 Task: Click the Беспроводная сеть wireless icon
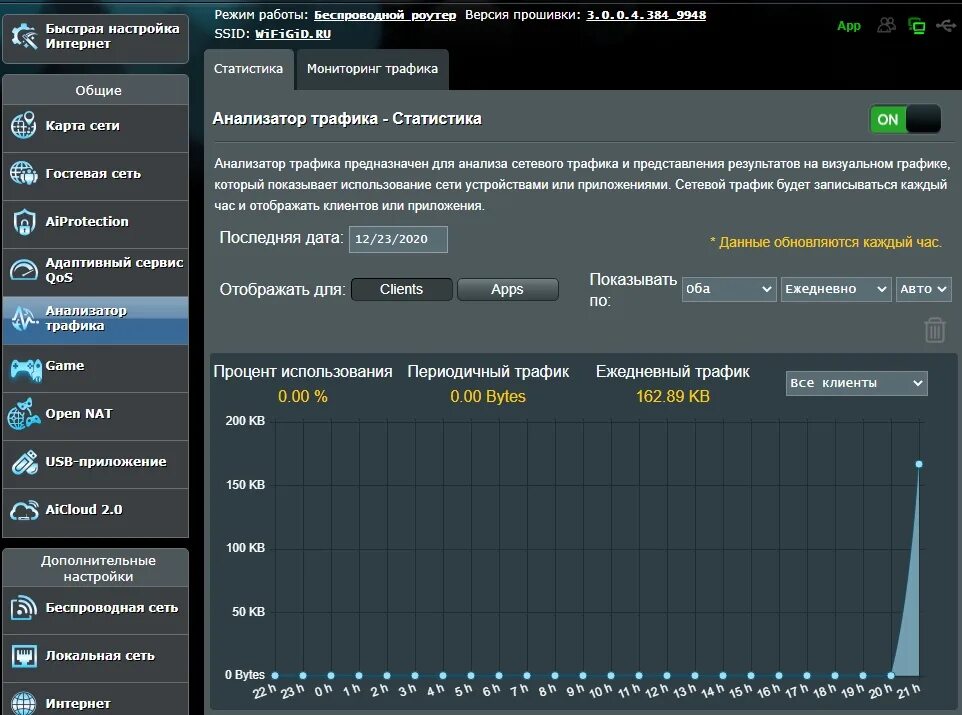point(23,608)
